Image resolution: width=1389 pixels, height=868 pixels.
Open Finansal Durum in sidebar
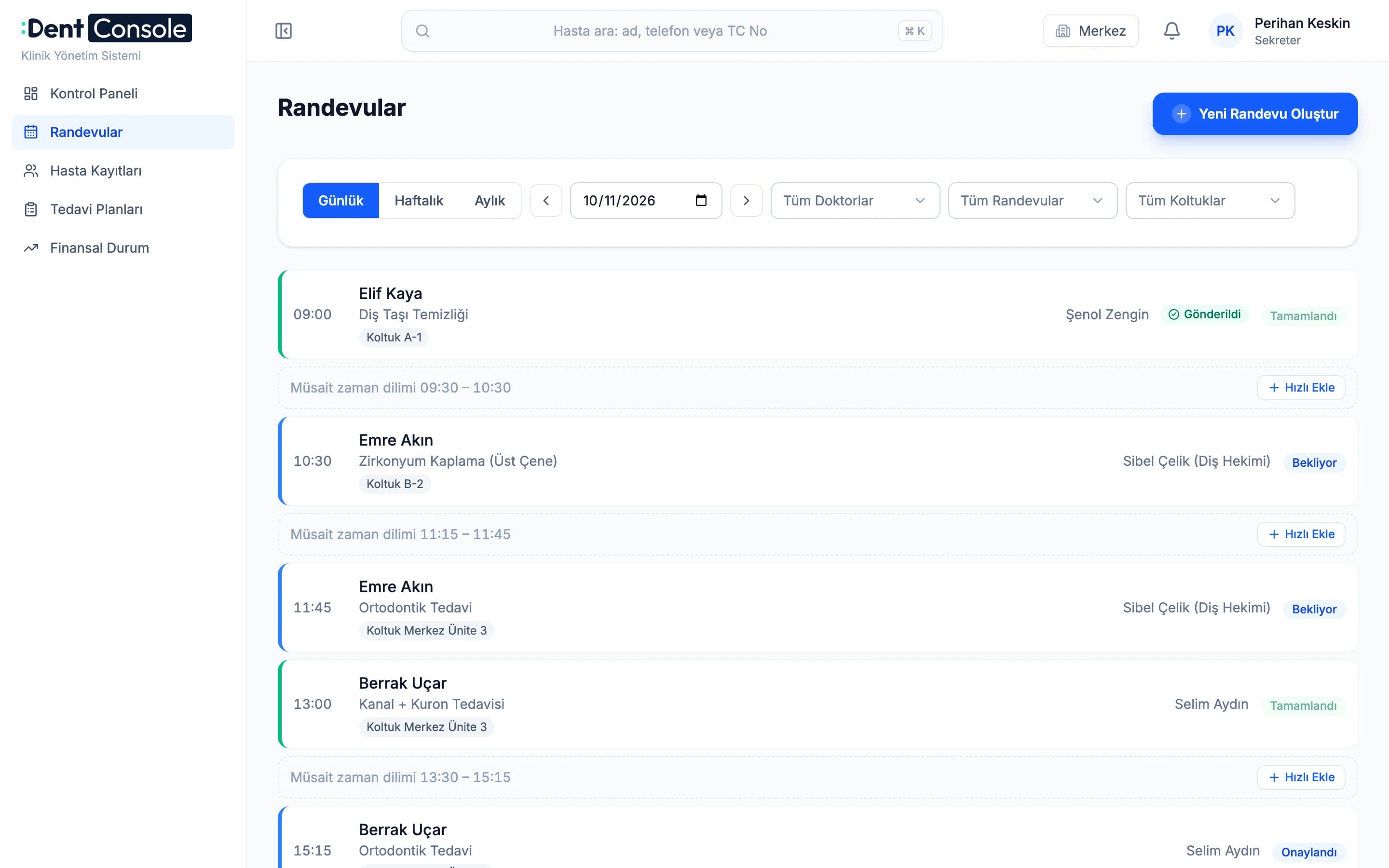coord(123,247)
